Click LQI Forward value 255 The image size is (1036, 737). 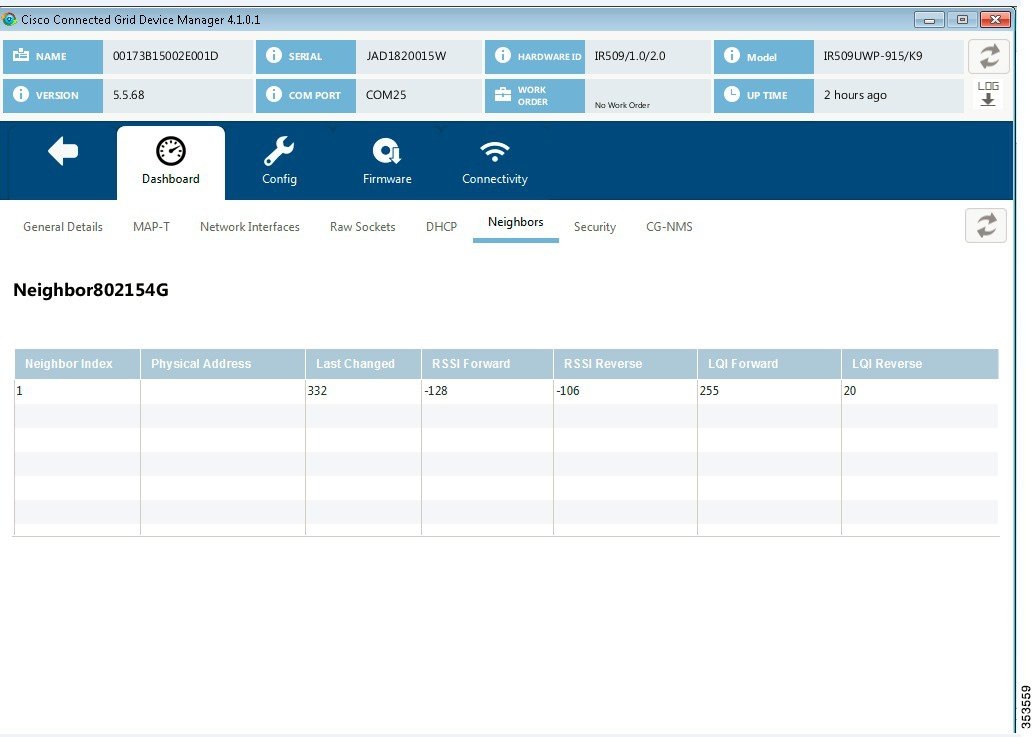(709, 391)
